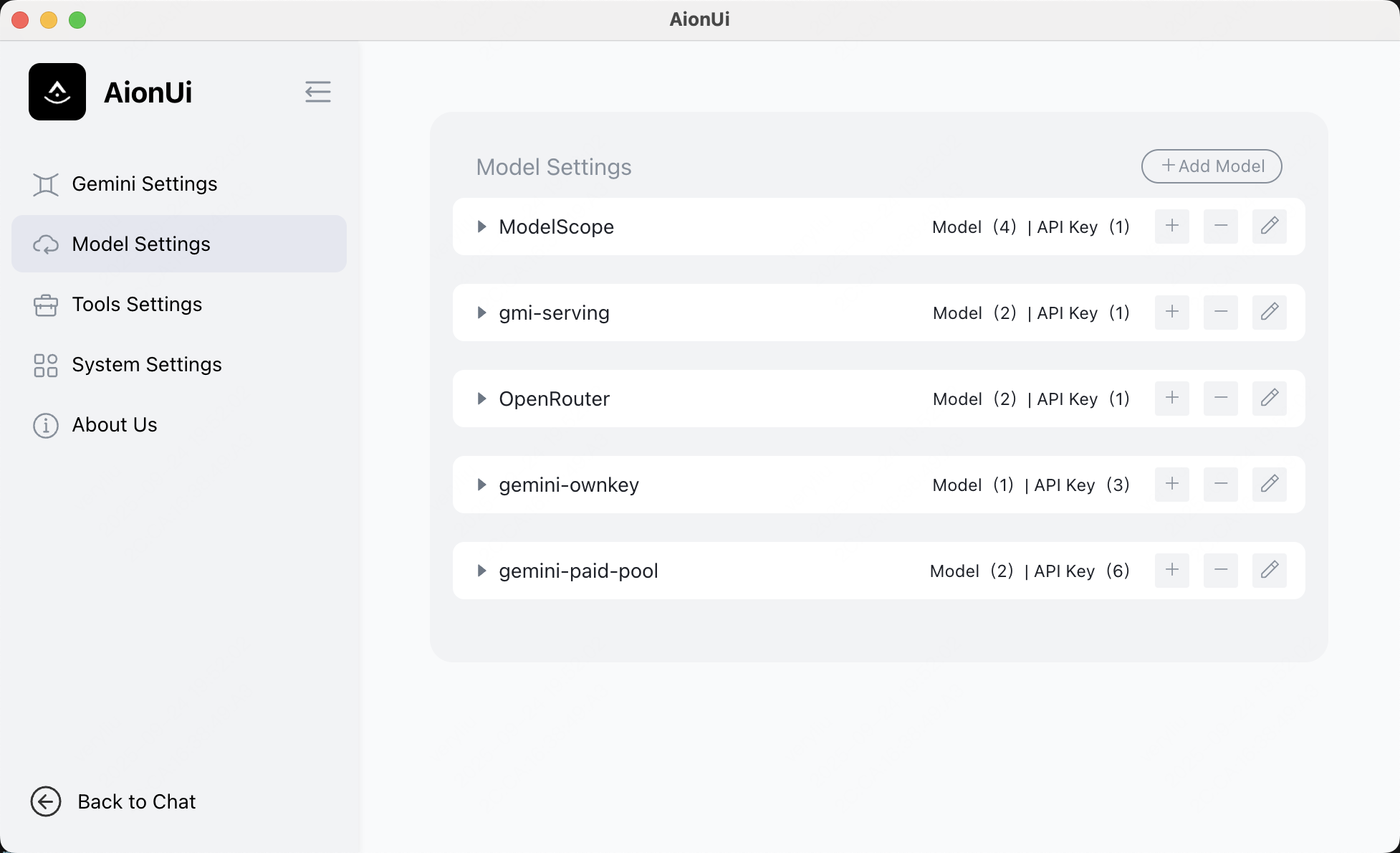1400x853 pixels.
Task: Click the AionUi title in the sidebar
Action: pos(148,92)
